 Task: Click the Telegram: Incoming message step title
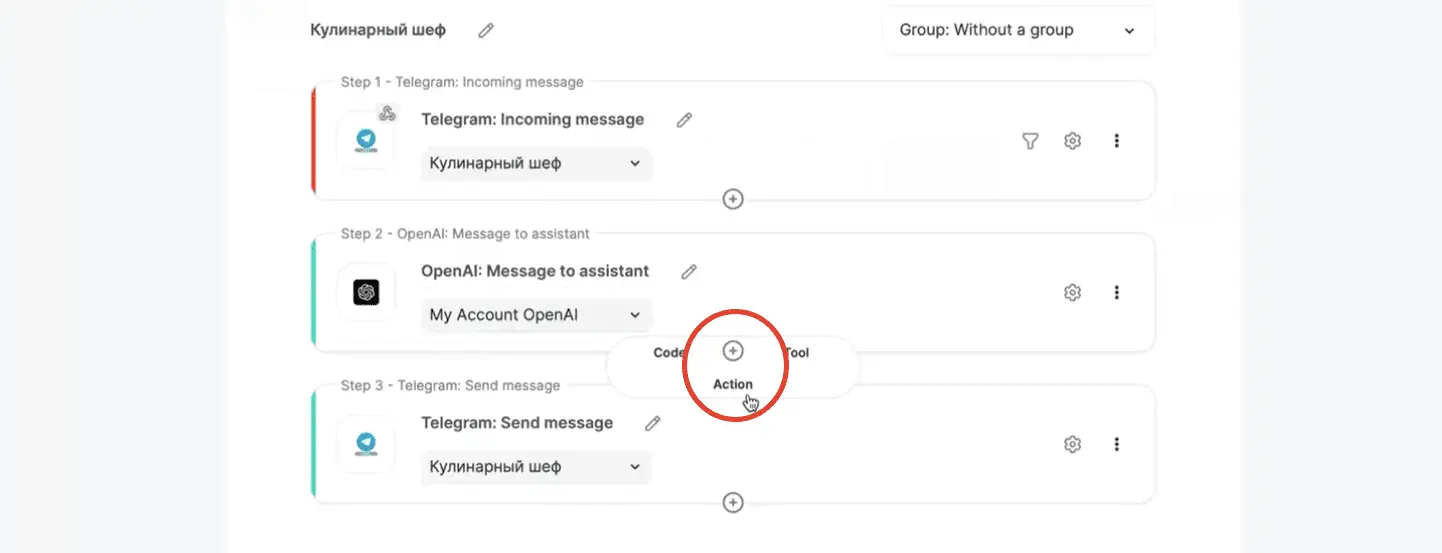(x=533, y=120)
